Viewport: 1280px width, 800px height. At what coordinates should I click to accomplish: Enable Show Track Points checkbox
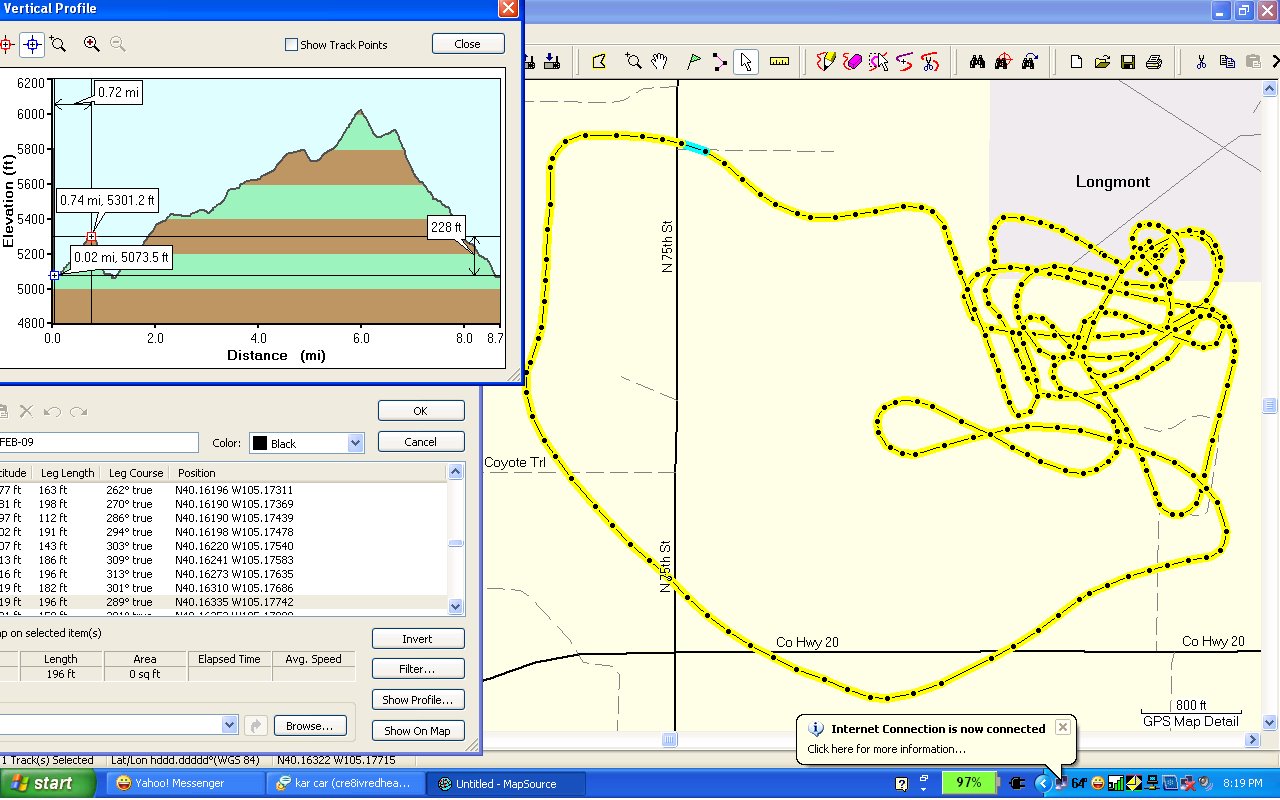click(292, 45)
